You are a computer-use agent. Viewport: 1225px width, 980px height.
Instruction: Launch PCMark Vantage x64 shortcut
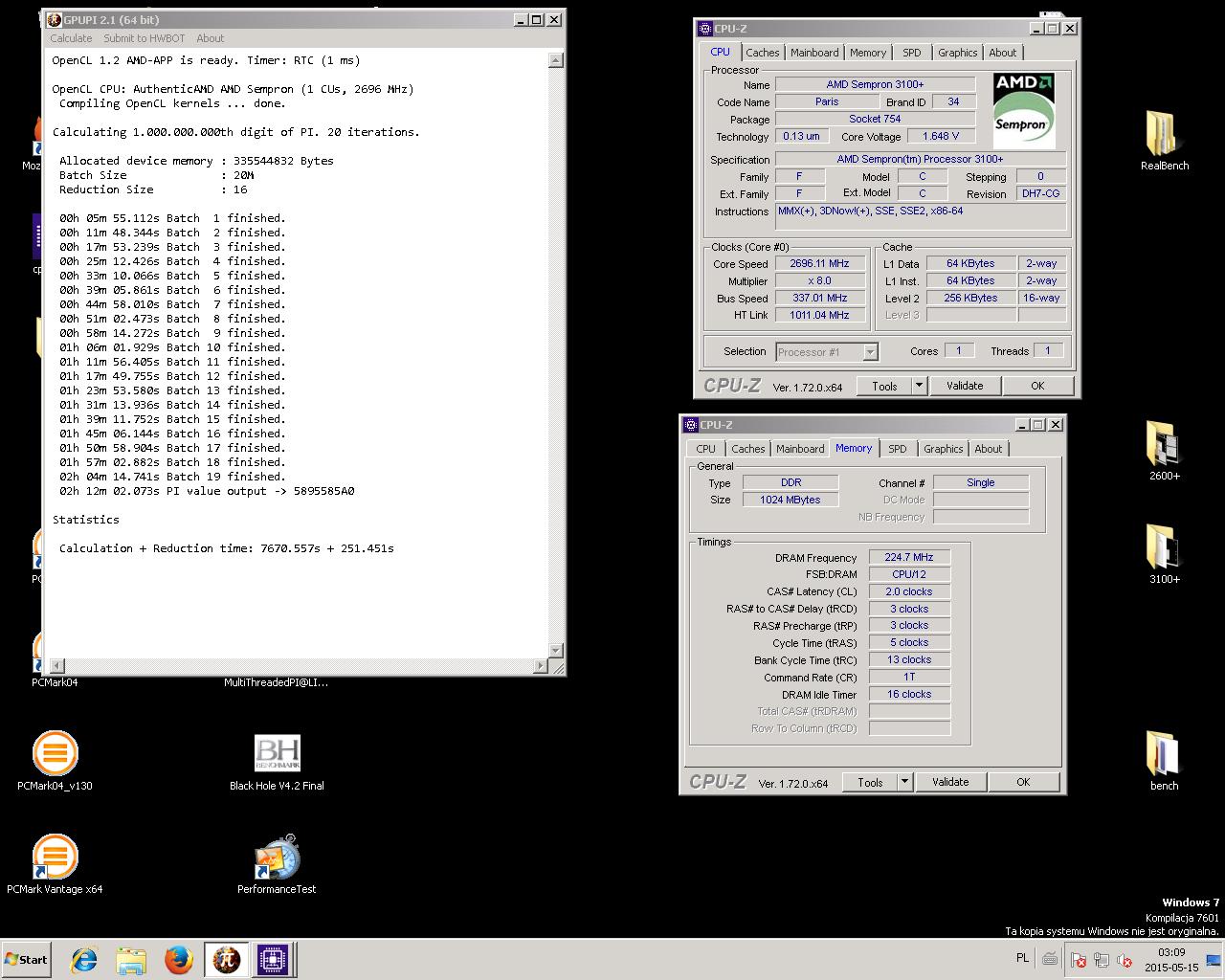click(55, 863)
